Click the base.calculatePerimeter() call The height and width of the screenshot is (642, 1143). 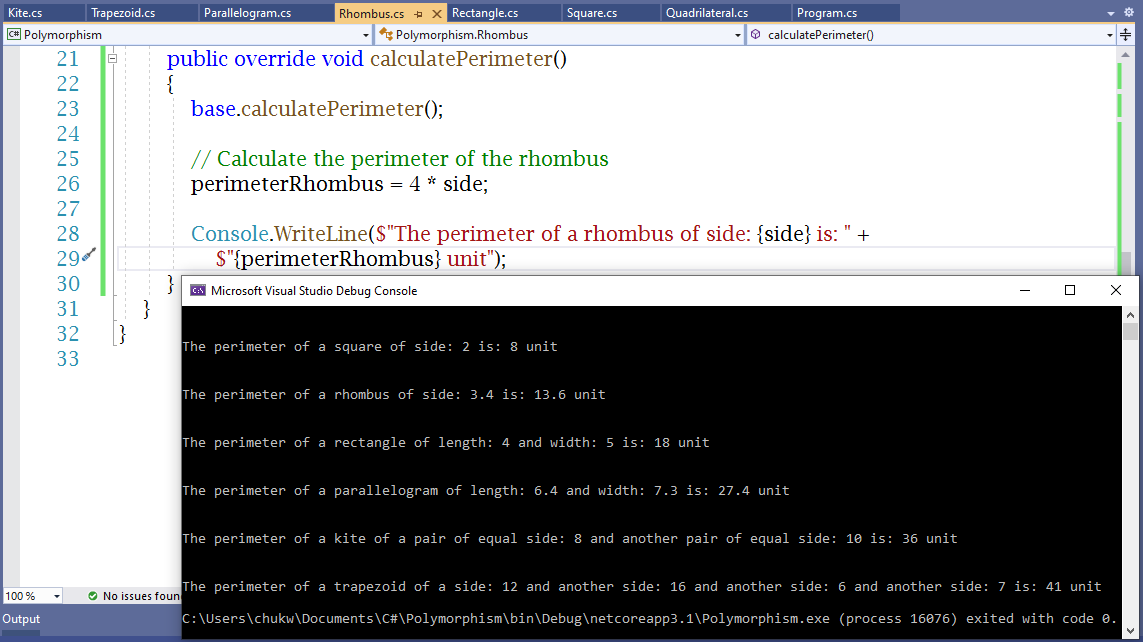point(317,109)
